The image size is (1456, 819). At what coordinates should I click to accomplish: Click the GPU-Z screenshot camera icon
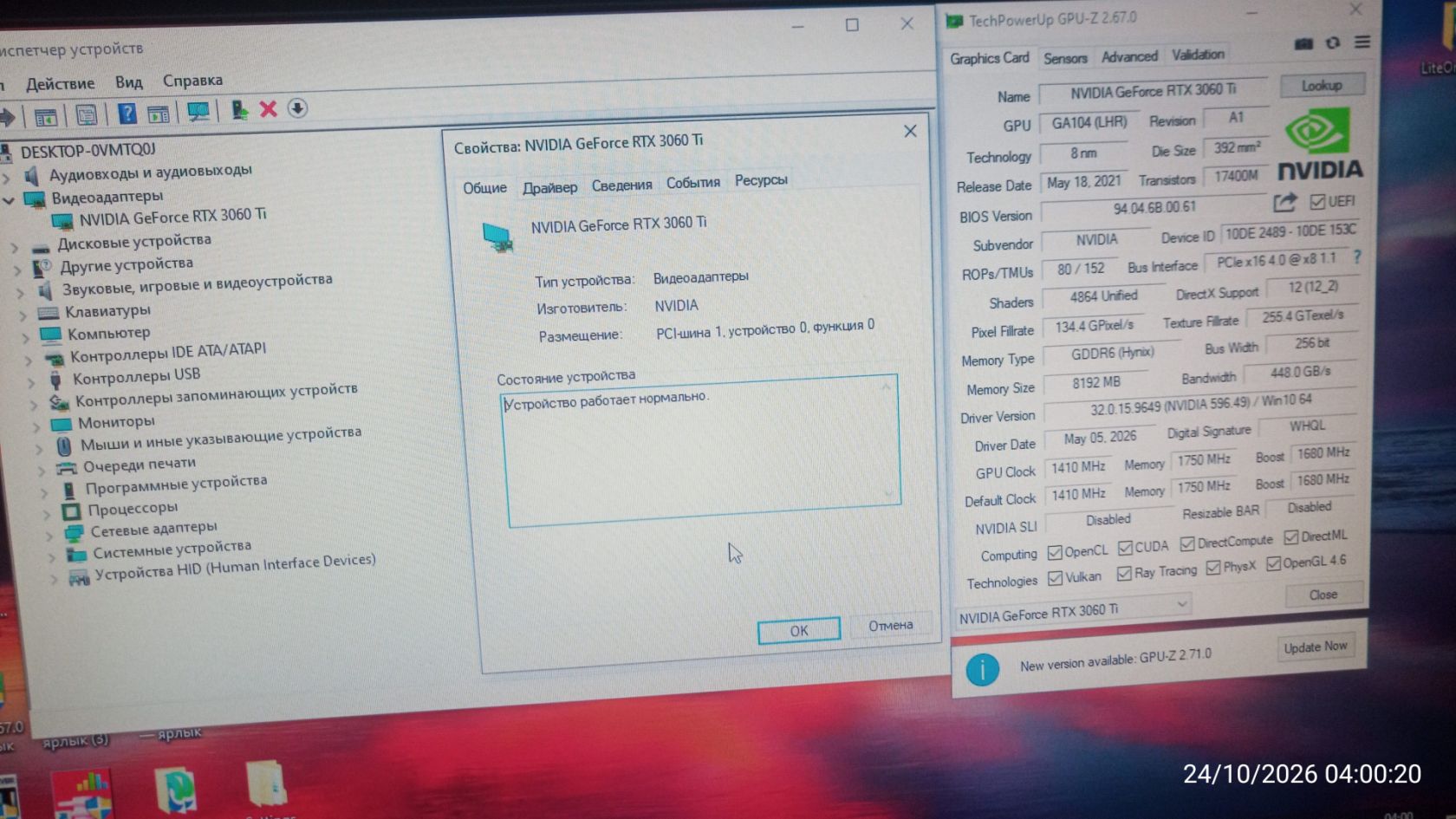point(1303,43)
